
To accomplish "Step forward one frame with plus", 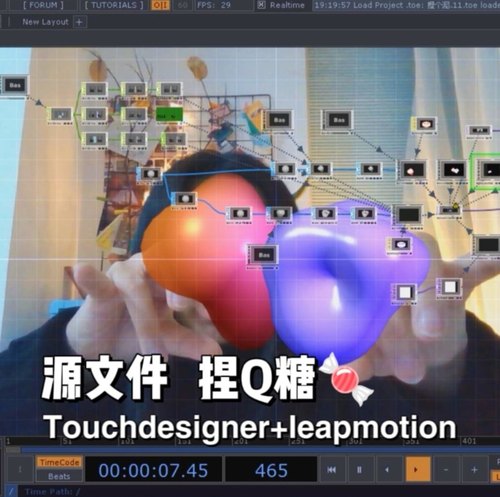I will coord(475,470).
